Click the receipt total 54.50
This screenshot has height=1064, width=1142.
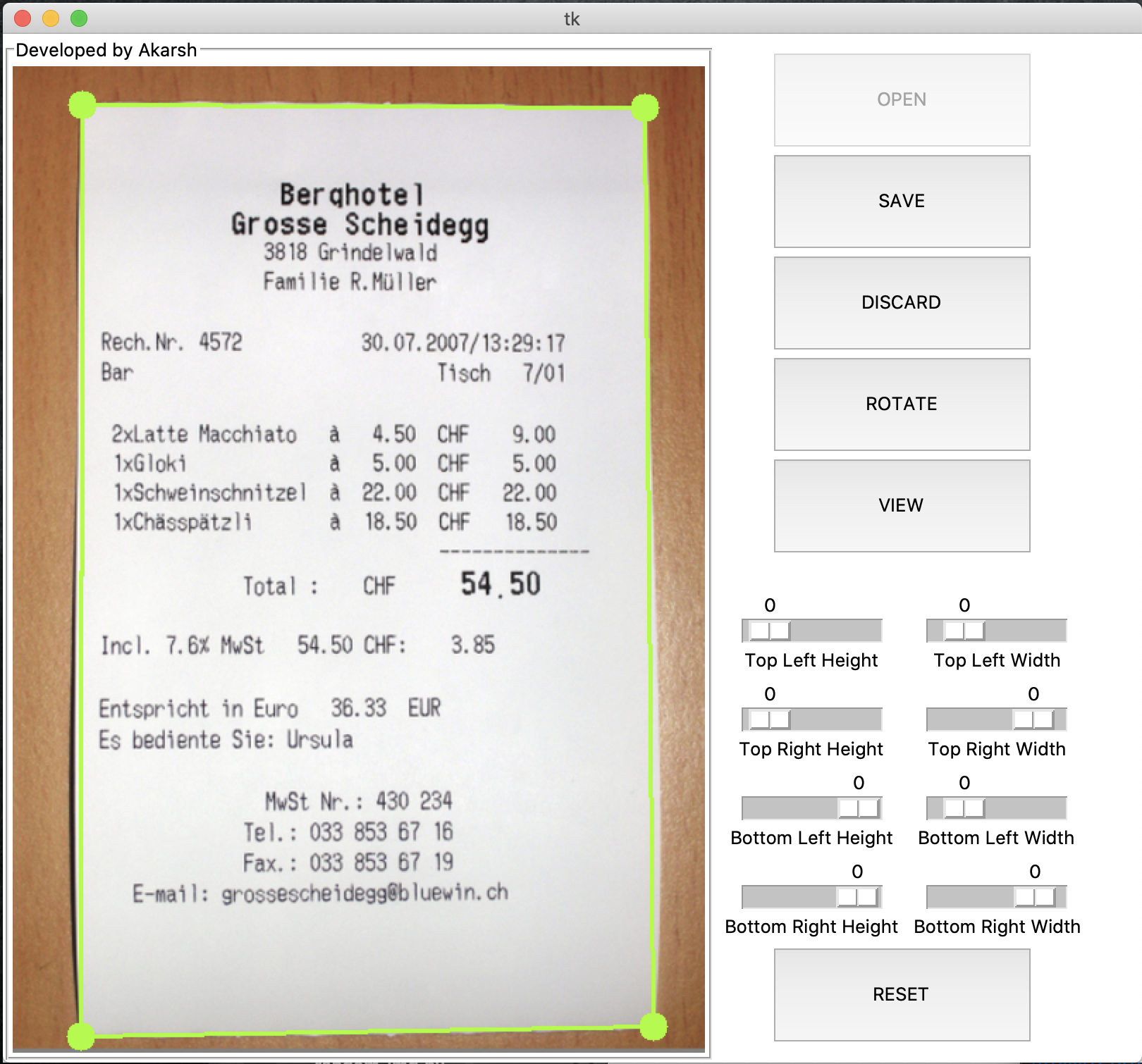501,584
